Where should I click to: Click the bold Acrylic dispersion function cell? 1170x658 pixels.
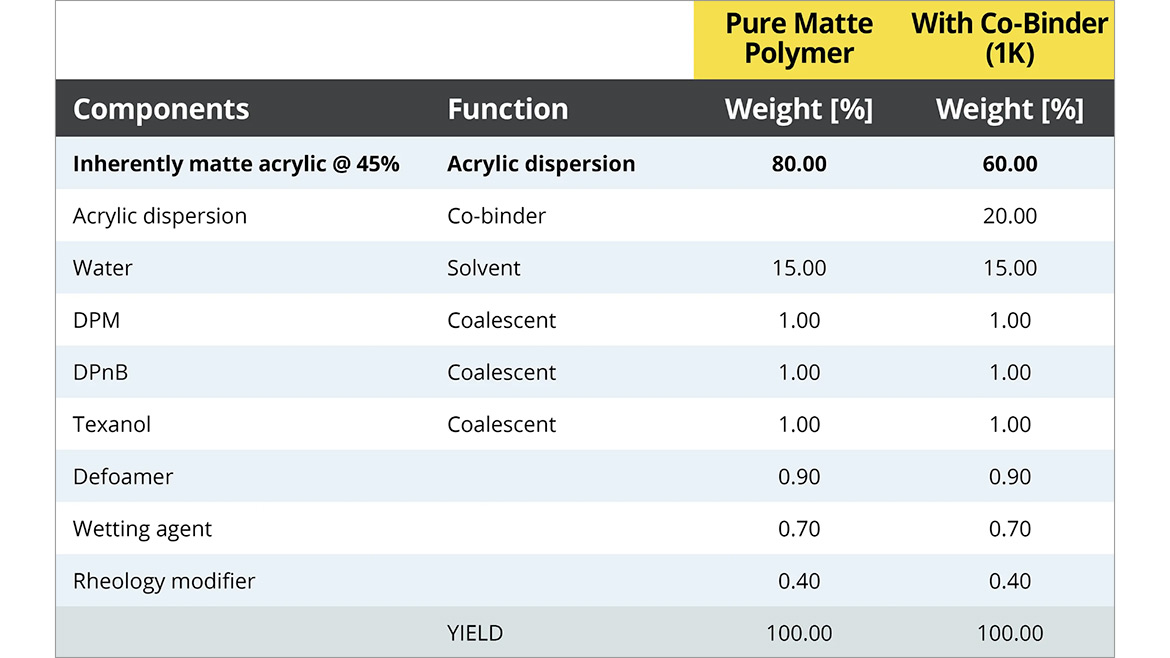pyautogui.click(x=540, y=164)
